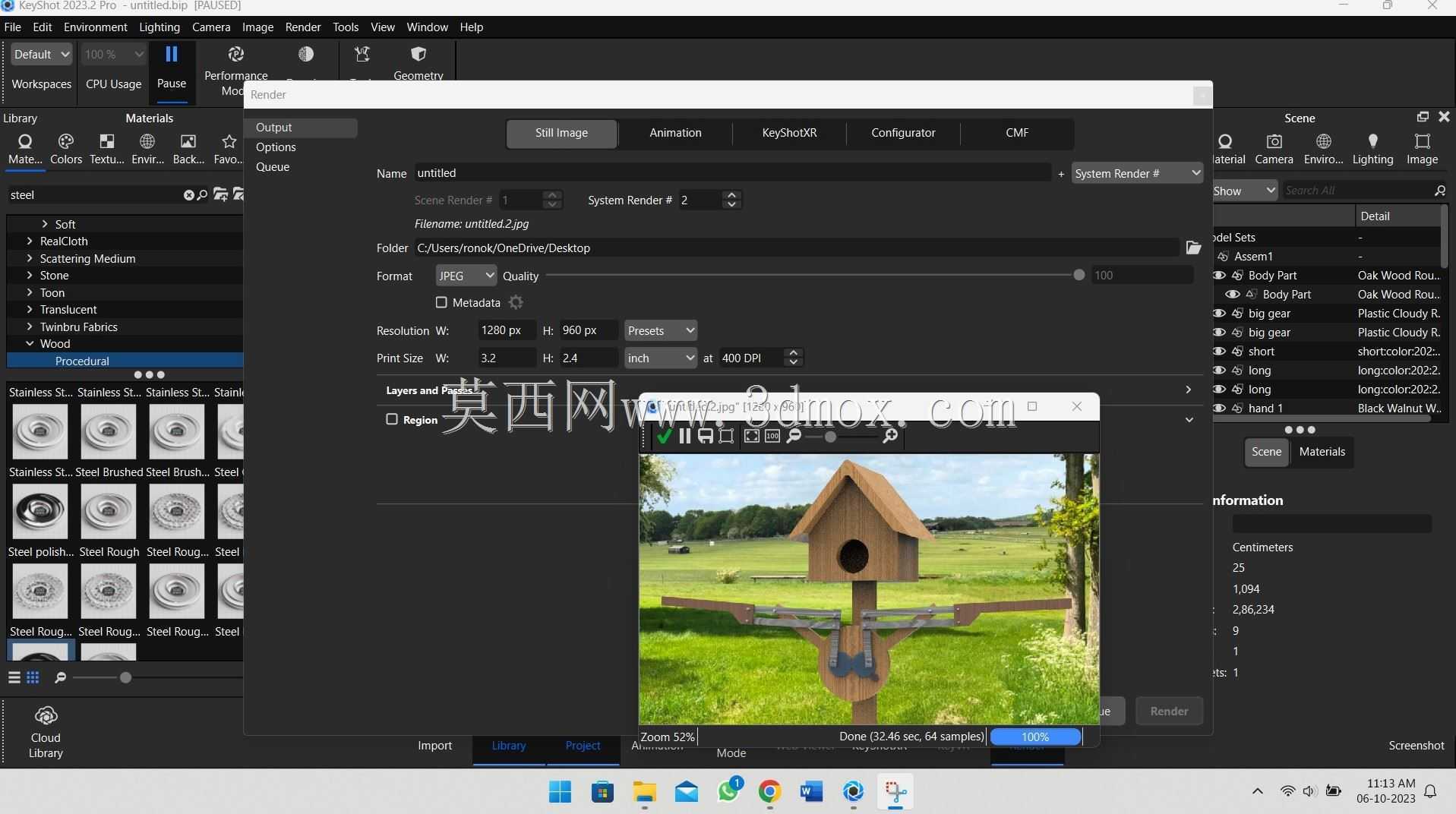Click the library thumbnail size slider

pyautogui.click(x=125, y=677)
